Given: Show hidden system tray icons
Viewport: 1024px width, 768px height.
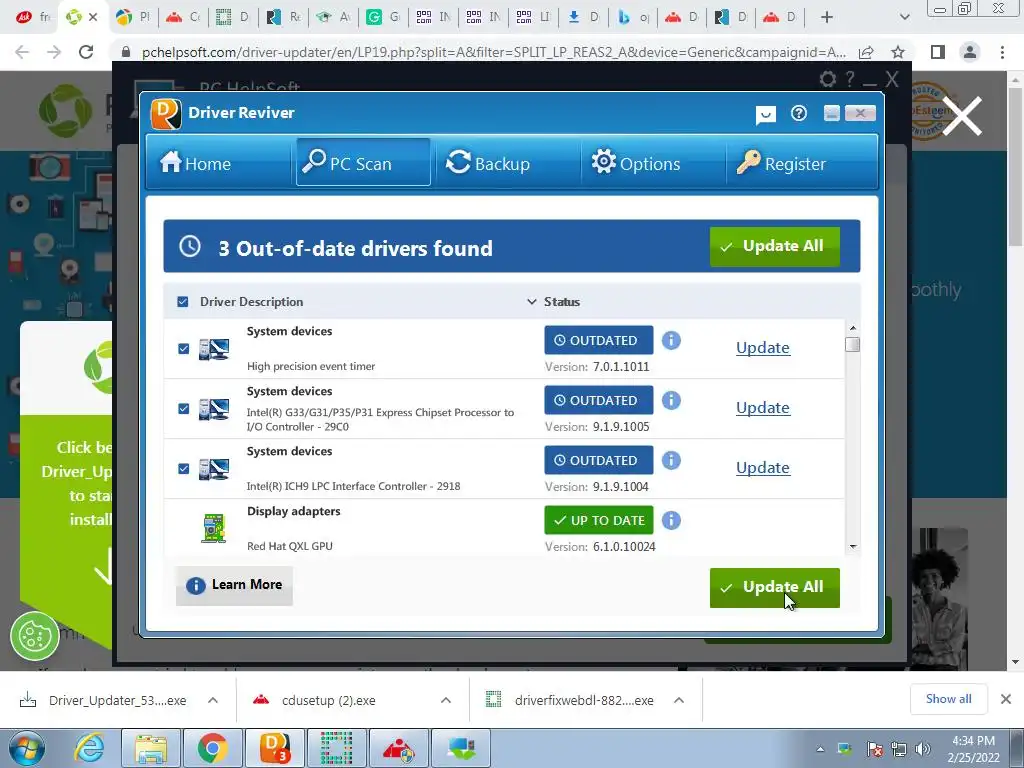Looking at the screenshot, I should click(x=820, y=749).
